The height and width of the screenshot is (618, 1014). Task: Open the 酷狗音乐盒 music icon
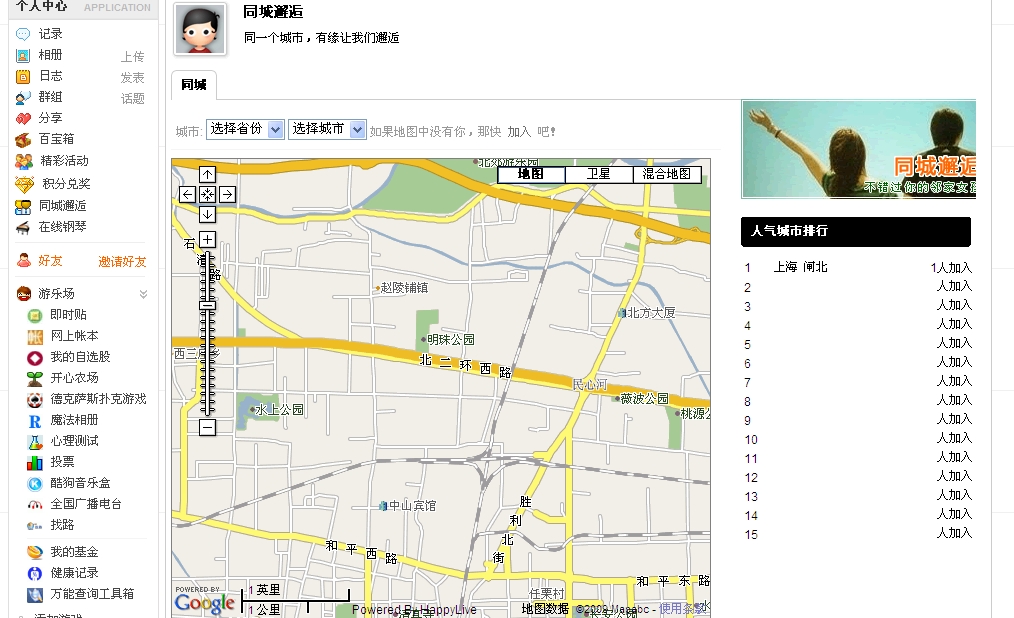pyautogui.click(x=34, y=484)
